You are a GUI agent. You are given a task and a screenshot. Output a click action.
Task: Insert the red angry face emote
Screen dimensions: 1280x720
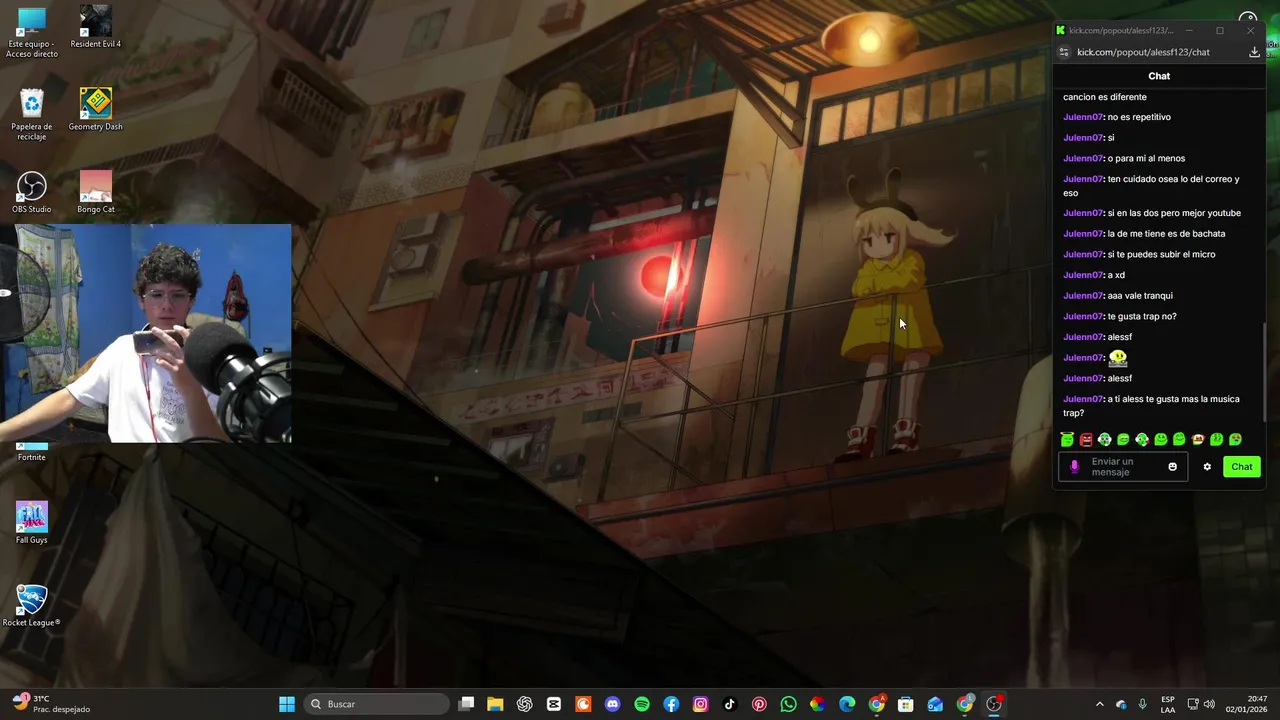coord(1086,439)
